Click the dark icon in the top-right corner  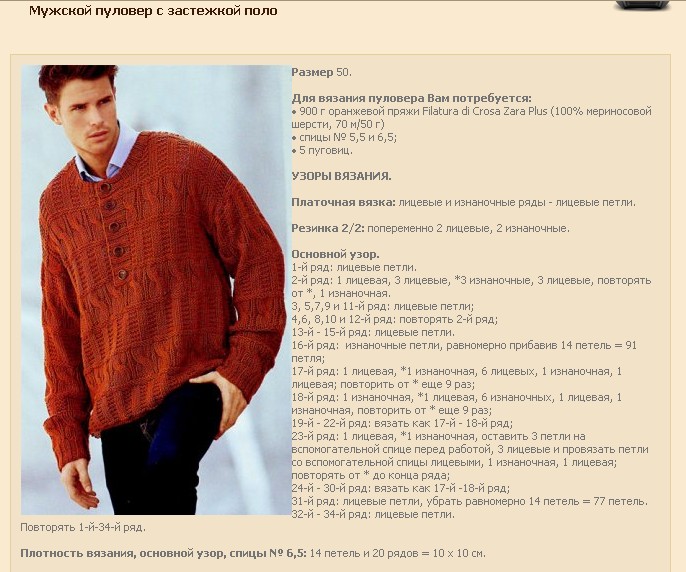(x=643, y=4)
